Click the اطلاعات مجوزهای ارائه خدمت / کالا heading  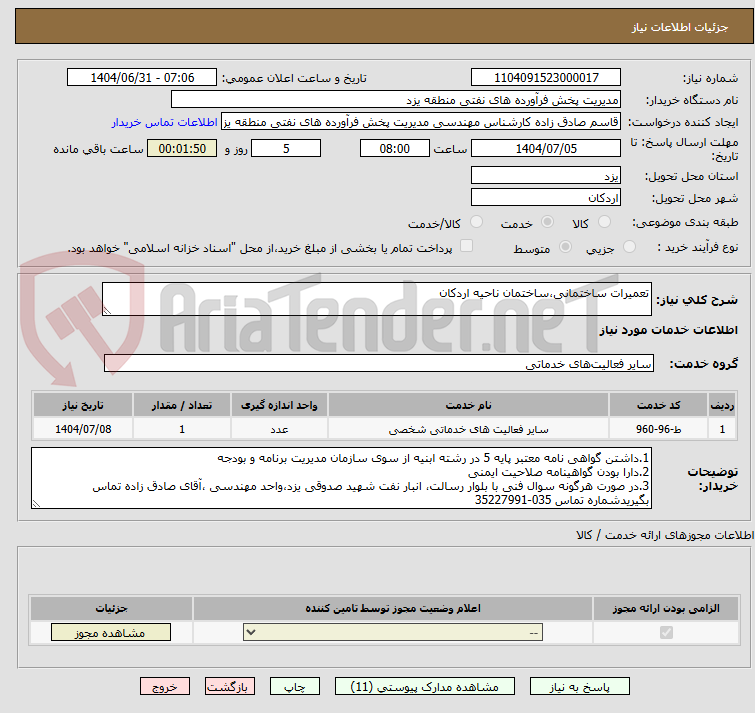pyautogui.click(x=665, y=535)
